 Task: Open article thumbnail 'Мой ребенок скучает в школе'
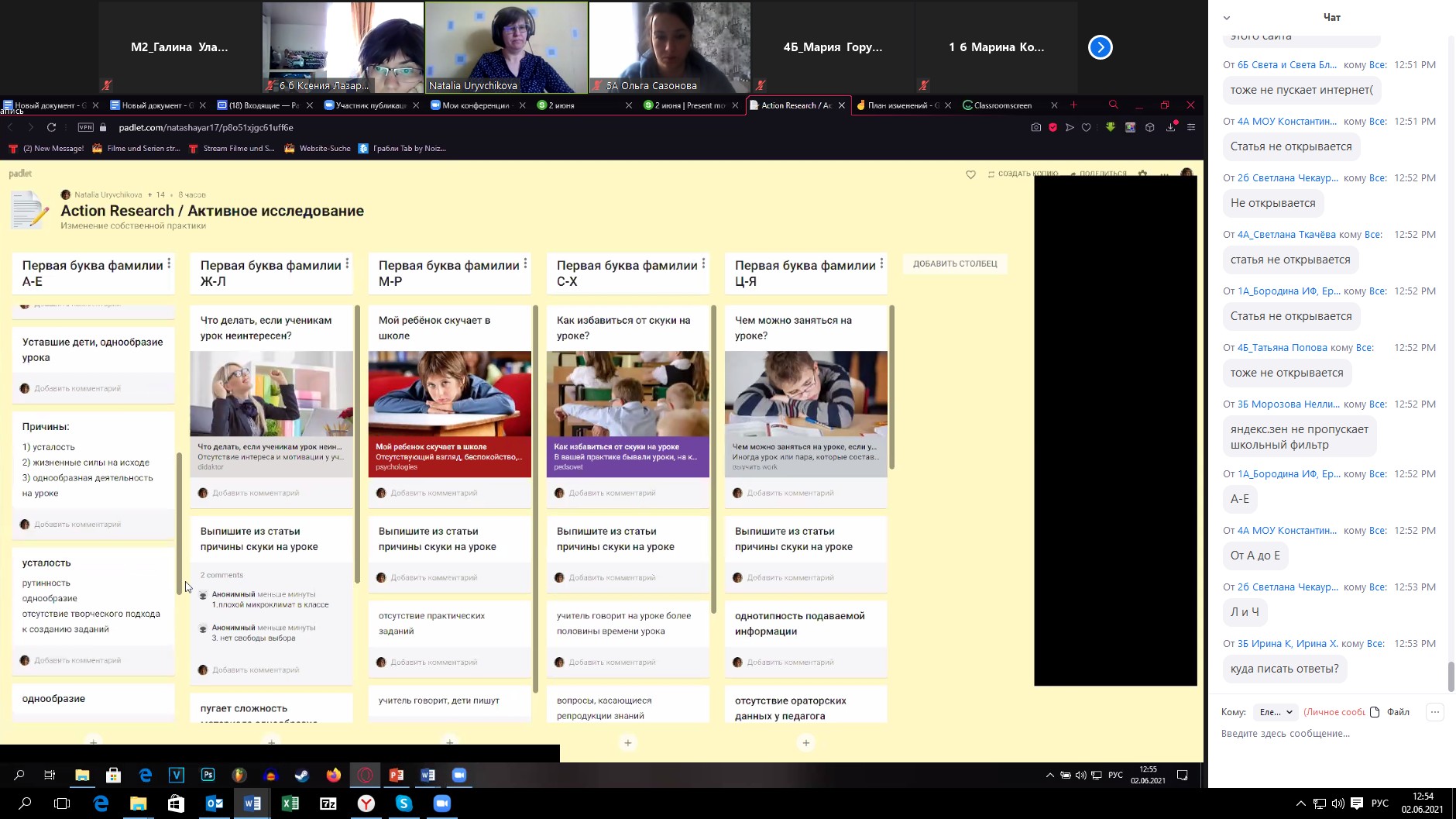[450, 414]
